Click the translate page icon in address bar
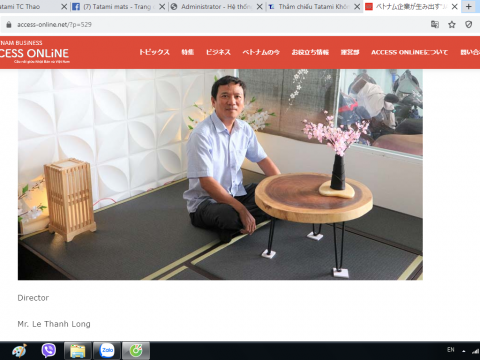Image resolution: width=480 pixels, height=360 pixels. 435,24
